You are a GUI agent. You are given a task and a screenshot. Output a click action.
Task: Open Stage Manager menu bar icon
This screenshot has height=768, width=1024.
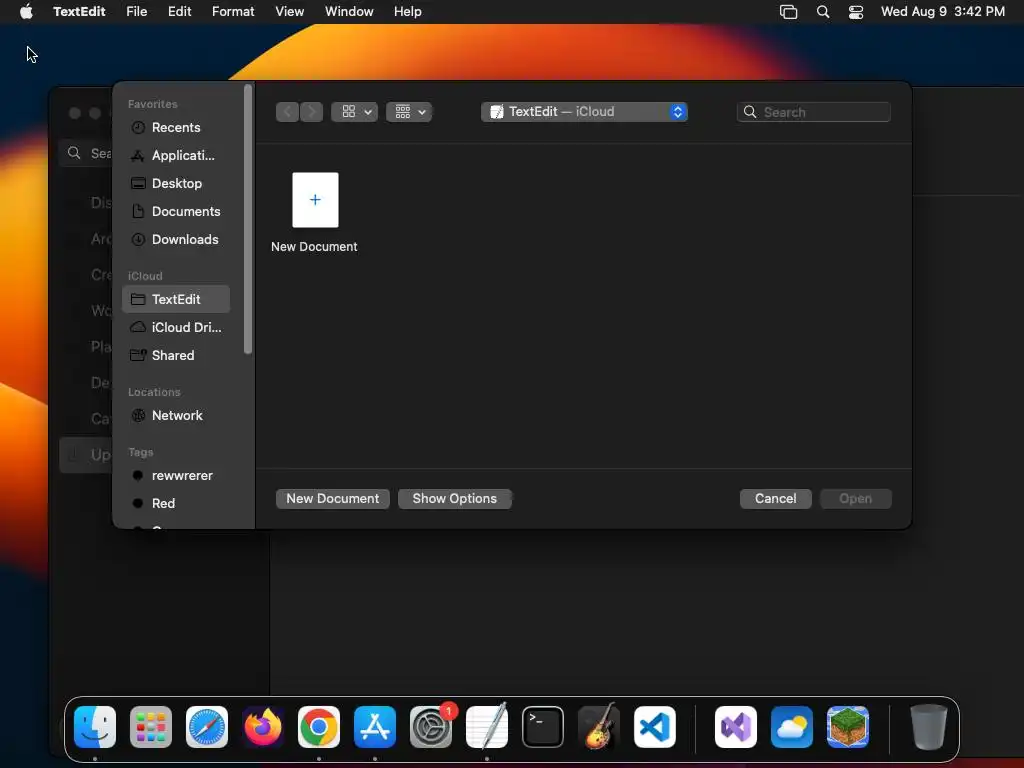pos(788,11)
